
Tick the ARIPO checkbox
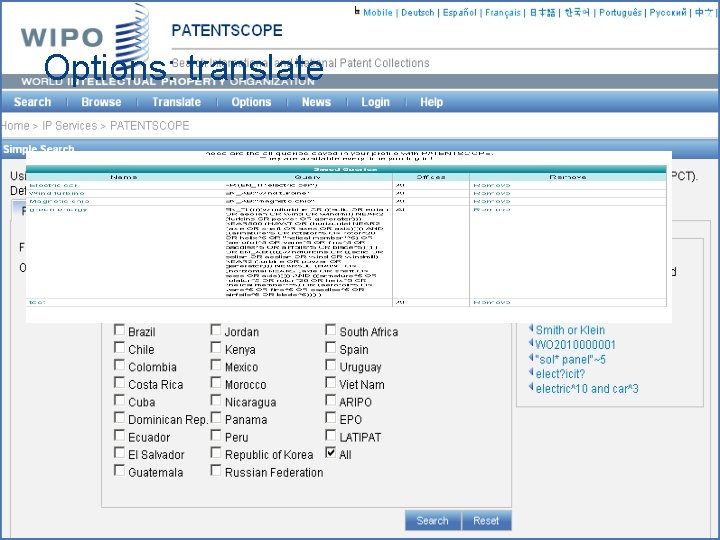coord(331,400)
